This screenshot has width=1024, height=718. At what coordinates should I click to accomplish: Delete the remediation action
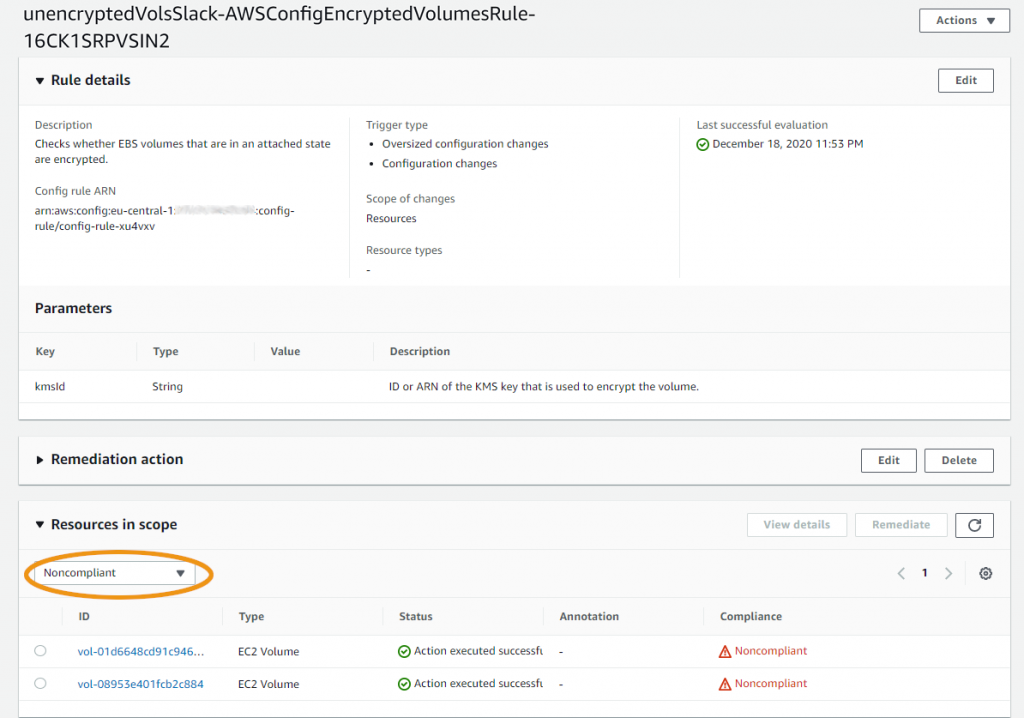click(958, 460)
